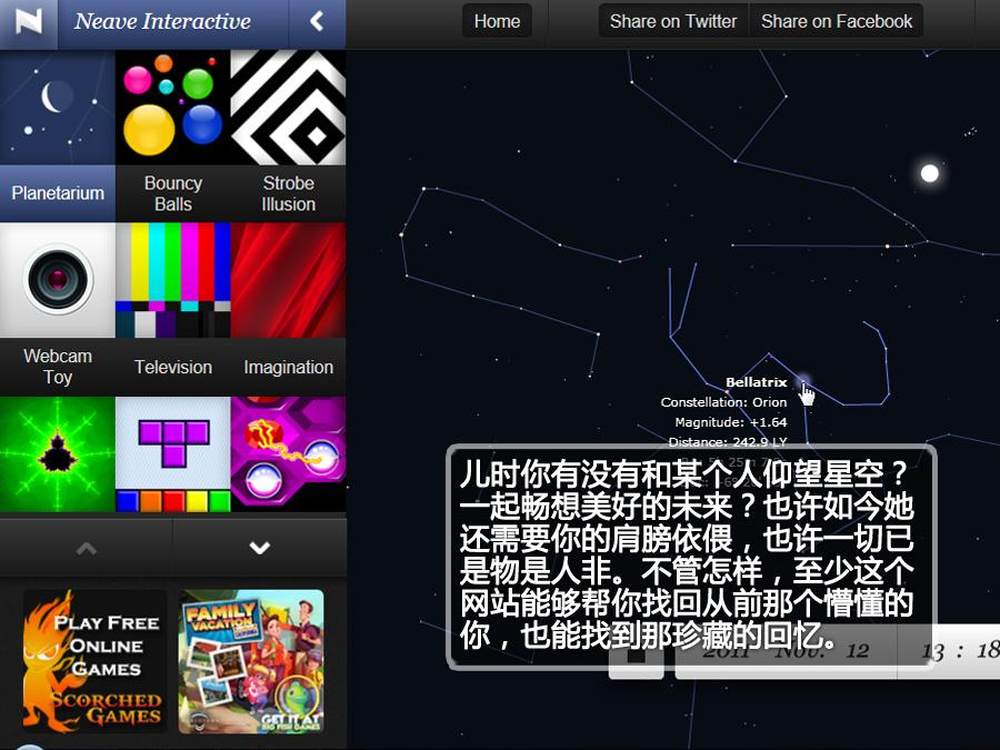Open the magenta hexagon game icon

(x=288, y=454)
